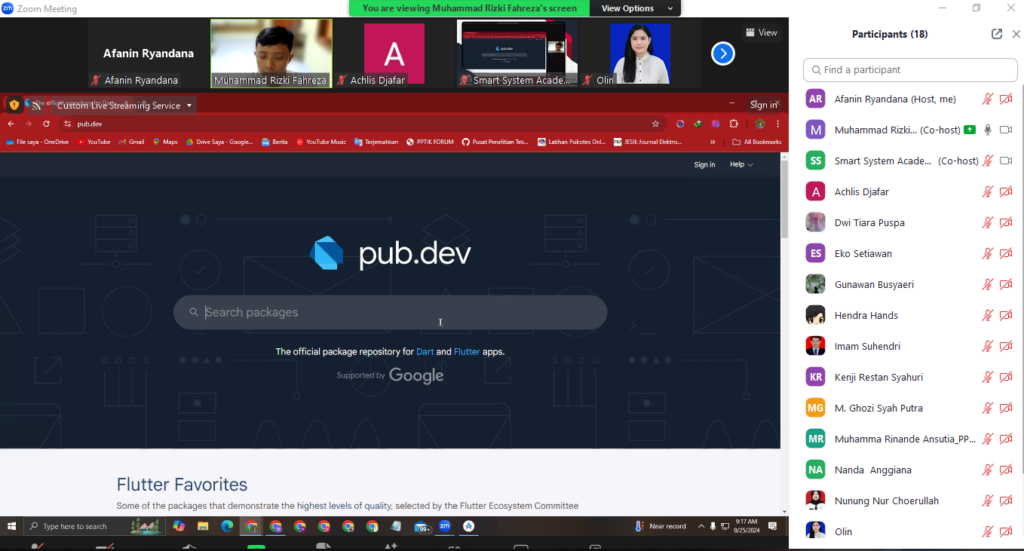Screen dimensions: 1024x551
Task: Toggle Dwi Tiara Puspa's camera icon
Action: [1006, 223]
